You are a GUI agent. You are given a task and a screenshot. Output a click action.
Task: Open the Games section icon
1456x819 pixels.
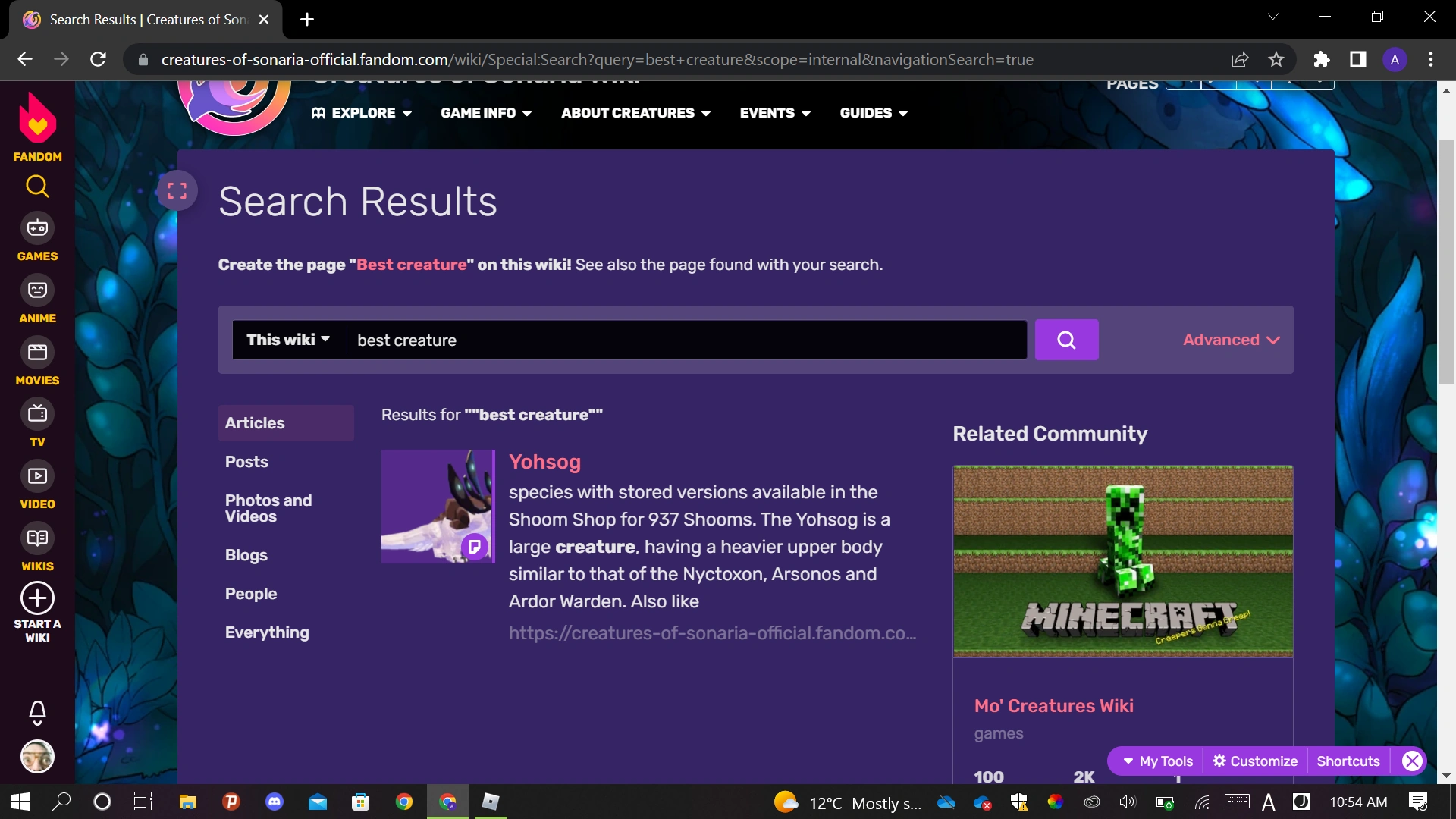click(37, 227)
